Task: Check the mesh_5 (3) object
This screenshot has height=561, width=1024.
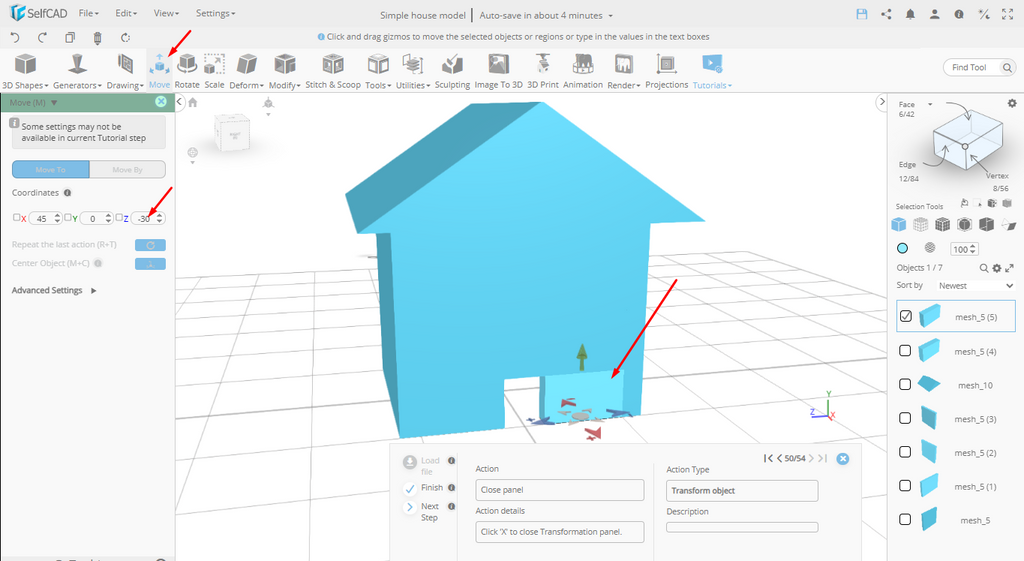Action: tap(905, 418)
